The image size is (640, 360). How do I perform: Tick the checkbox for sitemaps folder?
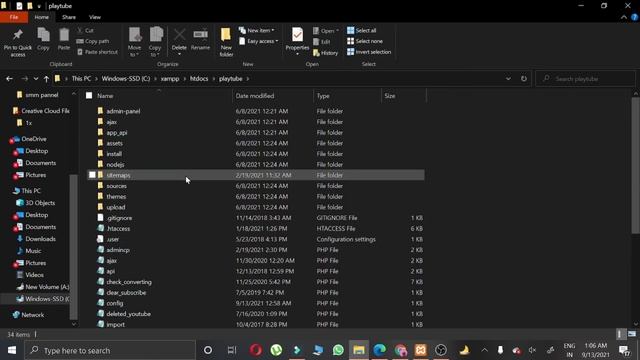tap(92, 175)
